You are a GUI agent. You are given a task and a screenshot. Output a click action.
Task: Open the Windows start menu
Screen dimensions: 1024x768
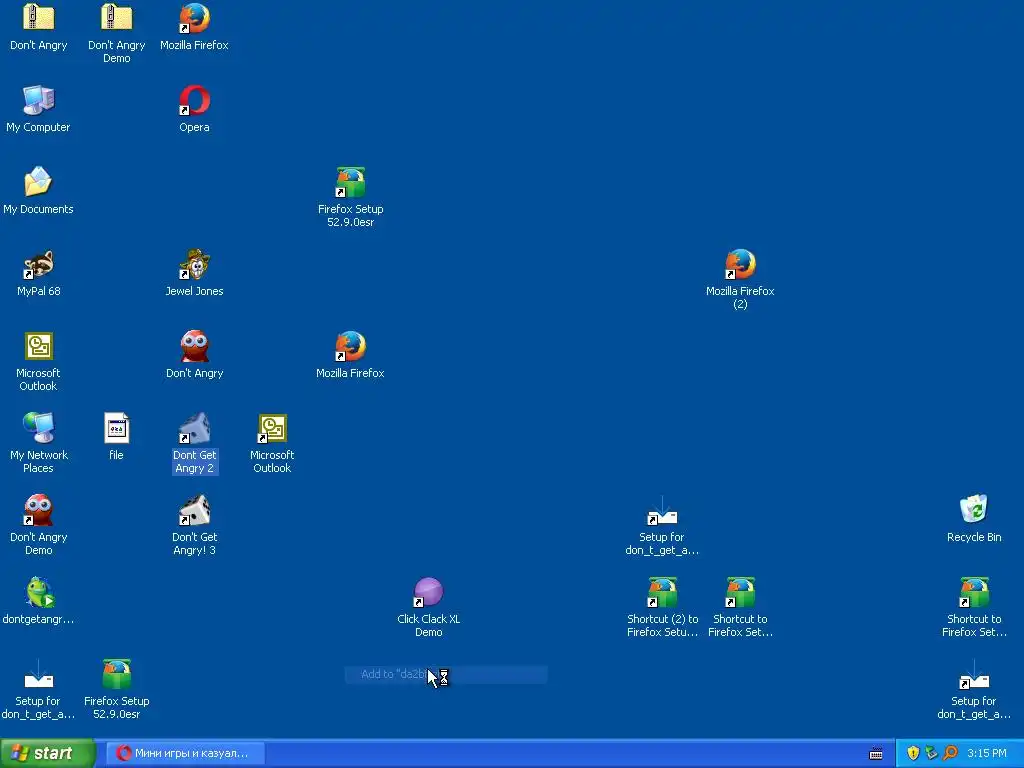pos(47,753)
